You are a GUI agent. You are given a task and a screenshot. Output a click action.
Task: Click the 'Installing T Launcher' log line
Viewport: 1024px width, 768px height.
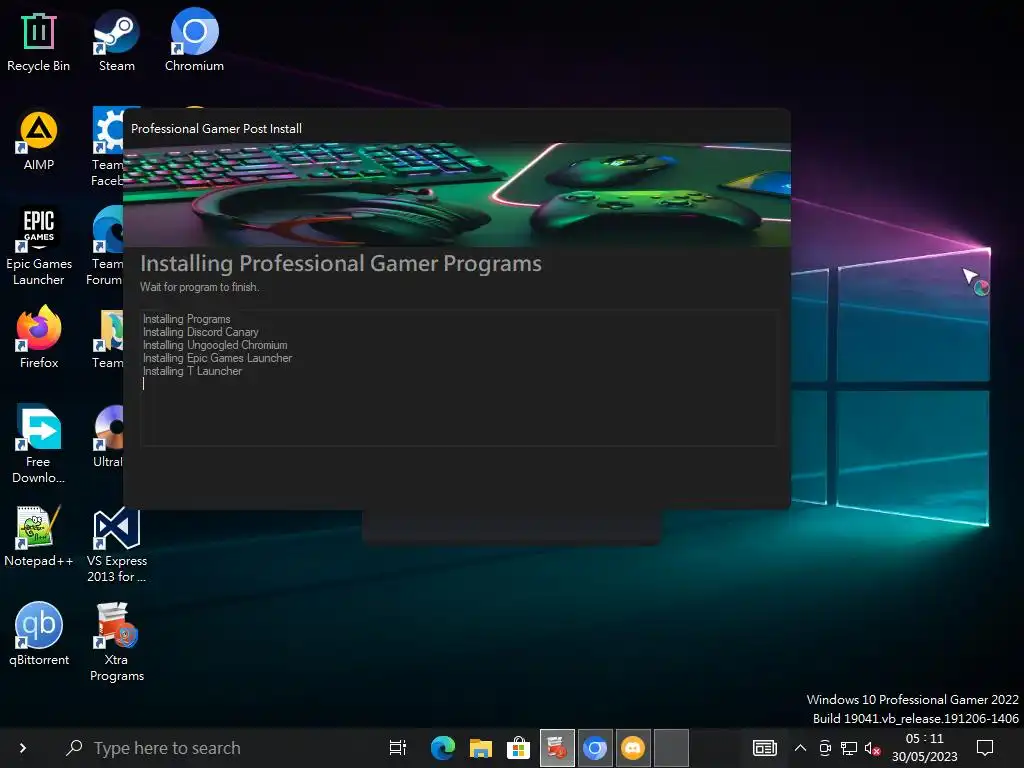(x=192, y=371)
